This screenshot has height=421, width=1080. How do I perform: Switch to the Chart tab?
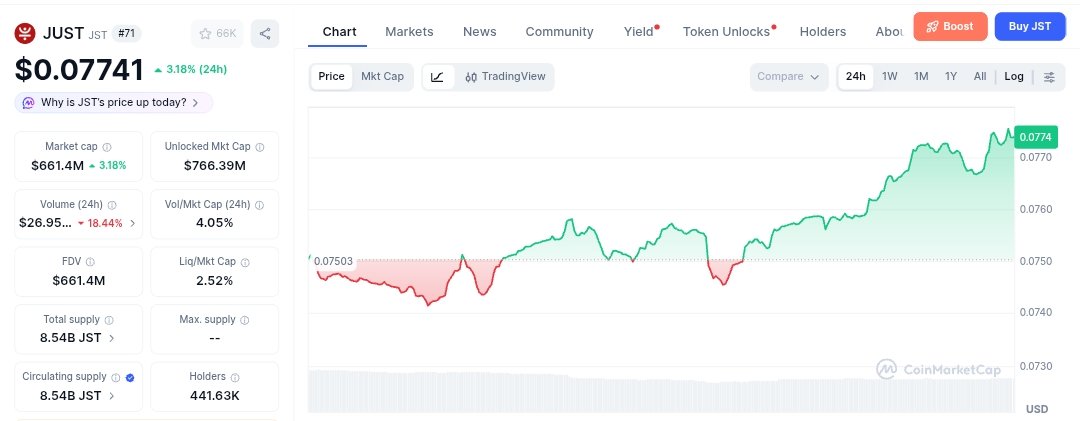tap(340, 32)
